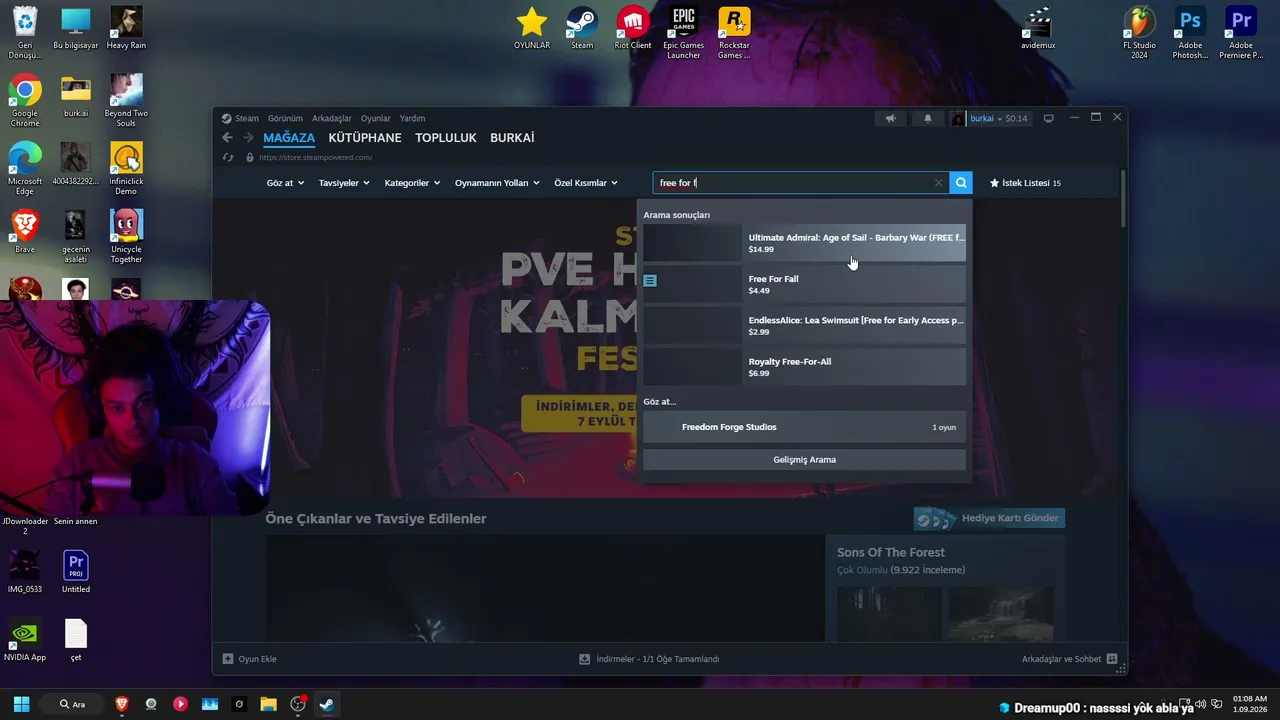This screenshot has height=720, width=1280.
Task: Go forward in Steam navigation
Action: [x=247, y=138]
